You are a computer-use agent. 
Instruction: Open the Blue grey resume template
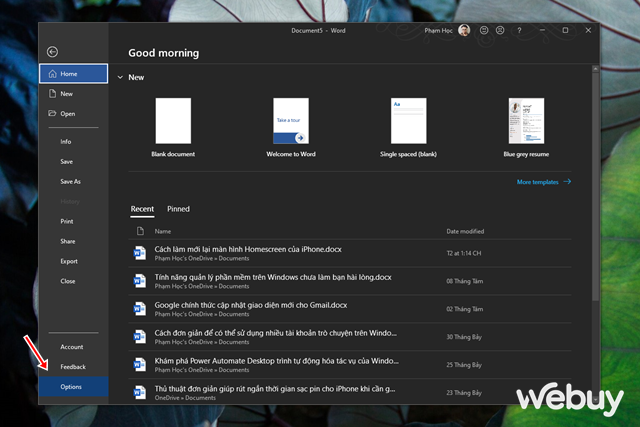coord(525,123)
